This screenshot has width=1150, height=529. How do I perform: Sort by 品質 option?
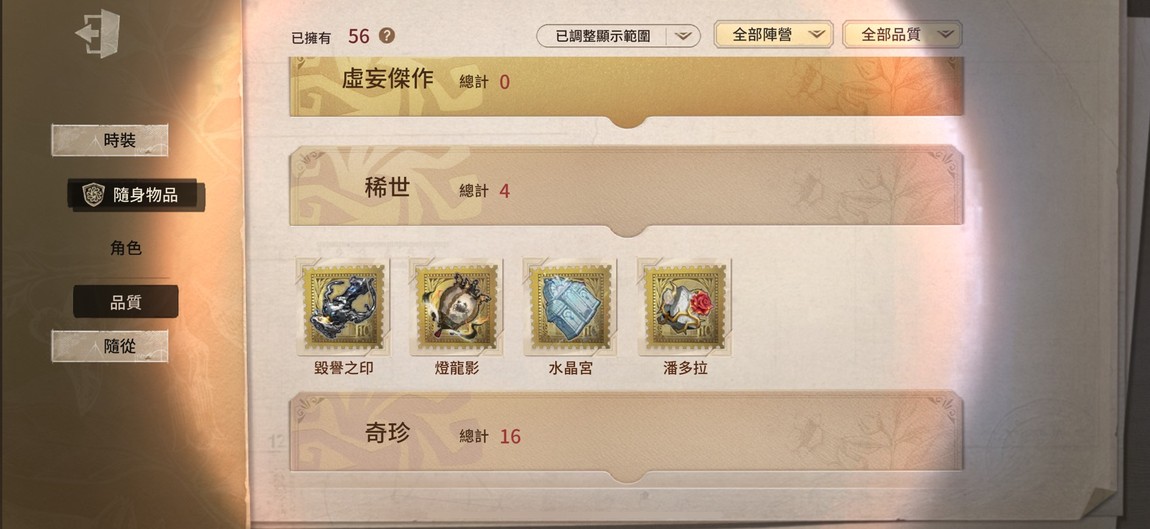tap(125, 302)
